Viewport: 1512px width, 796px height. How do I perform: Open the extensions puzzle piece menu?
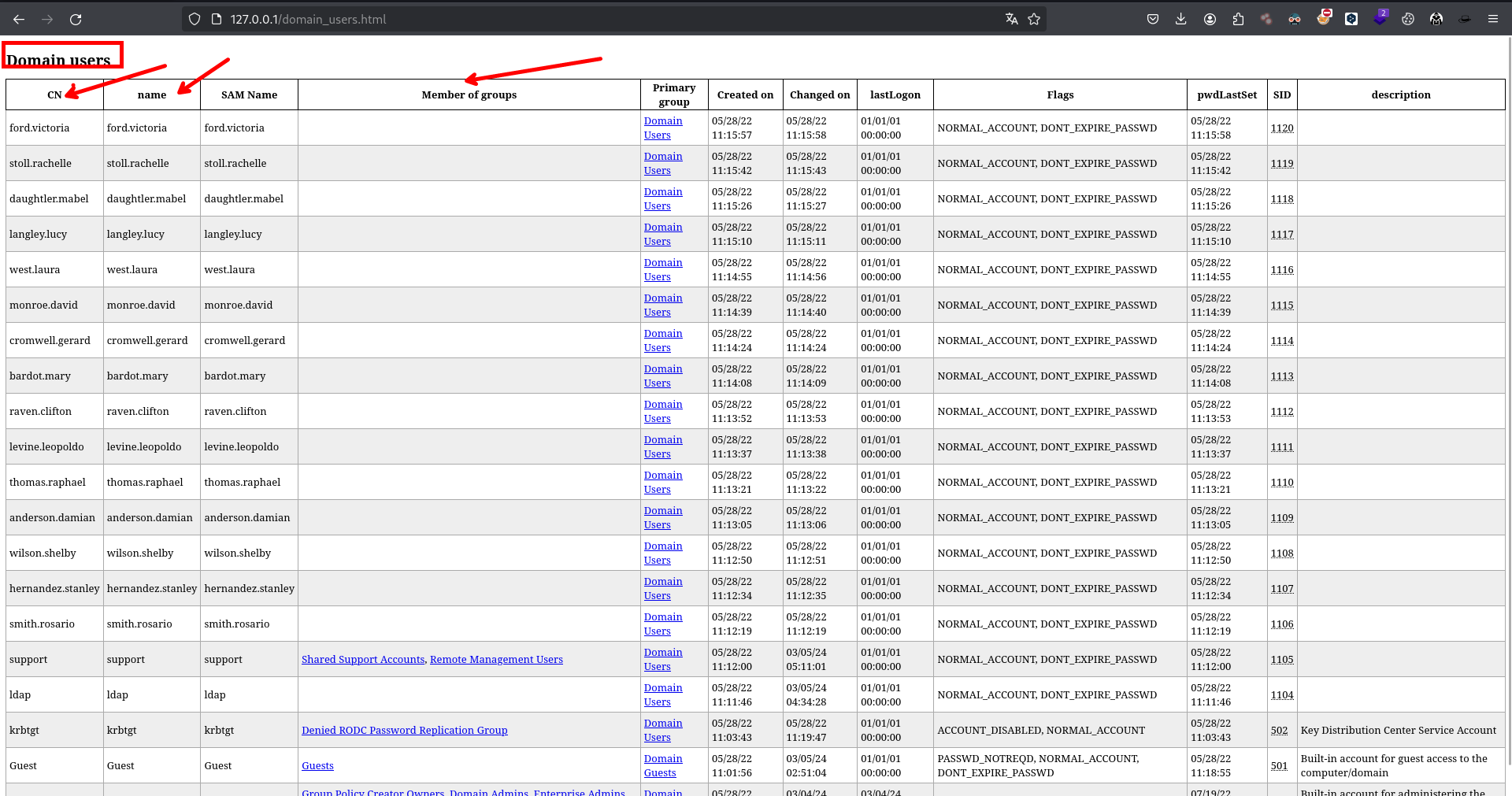[x=1238, y=19]
